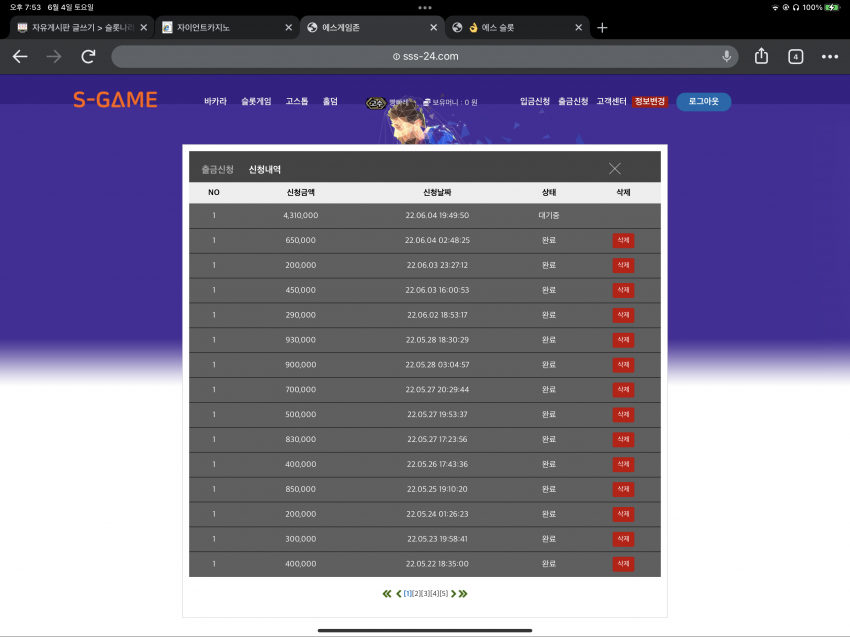
Task: Click the blue 로그아웃 button
Action: pos(703,101)
